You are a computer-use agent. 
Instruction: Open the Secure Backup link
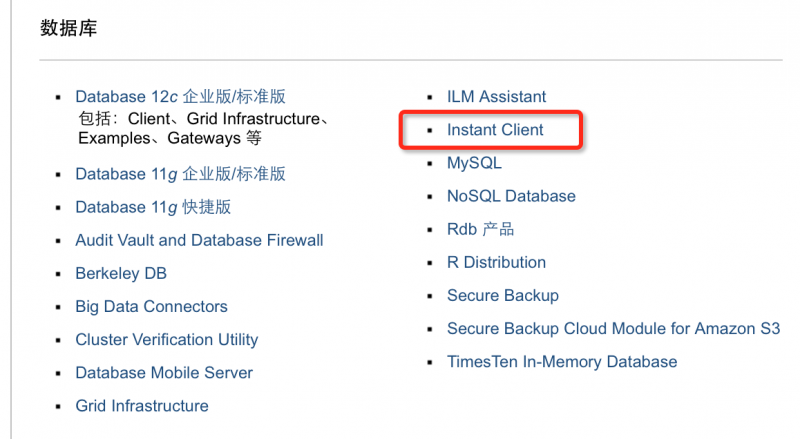[x=502, y=295]
